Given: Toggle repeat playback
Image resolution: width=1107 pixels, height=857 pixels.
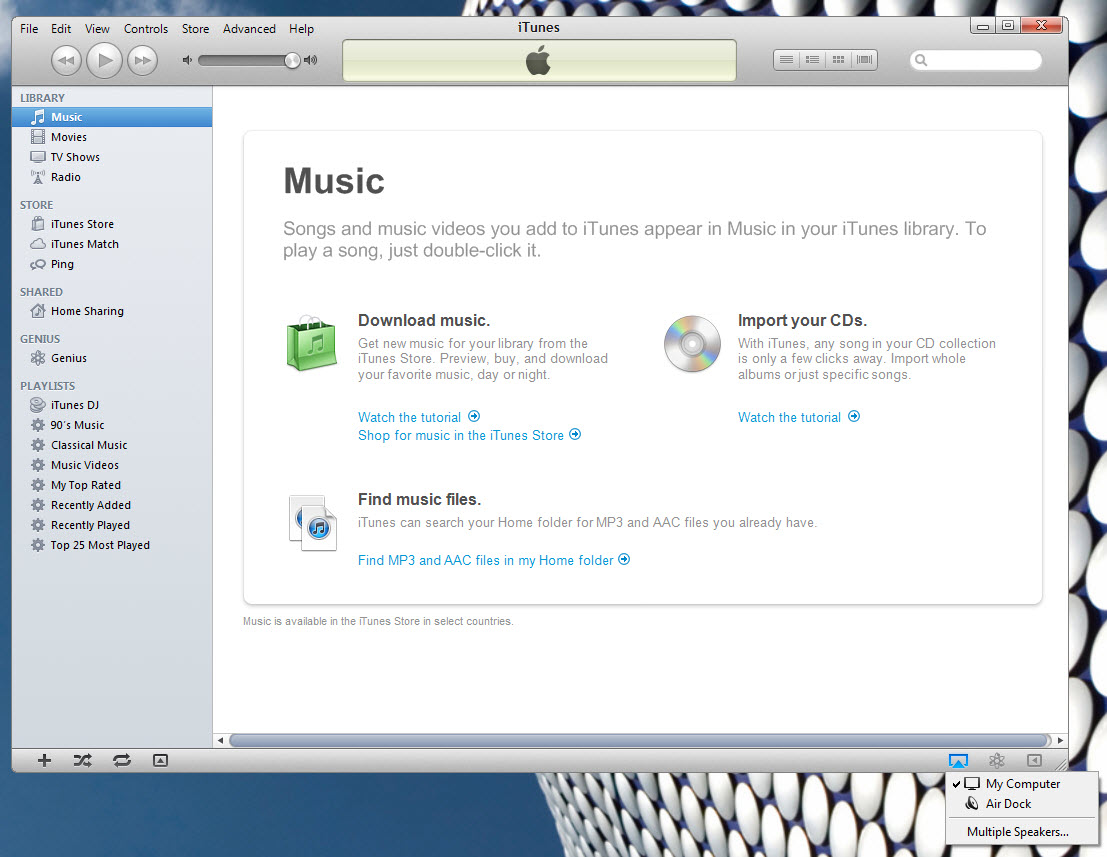Looking at the screenshot, I should click(122, 760).
